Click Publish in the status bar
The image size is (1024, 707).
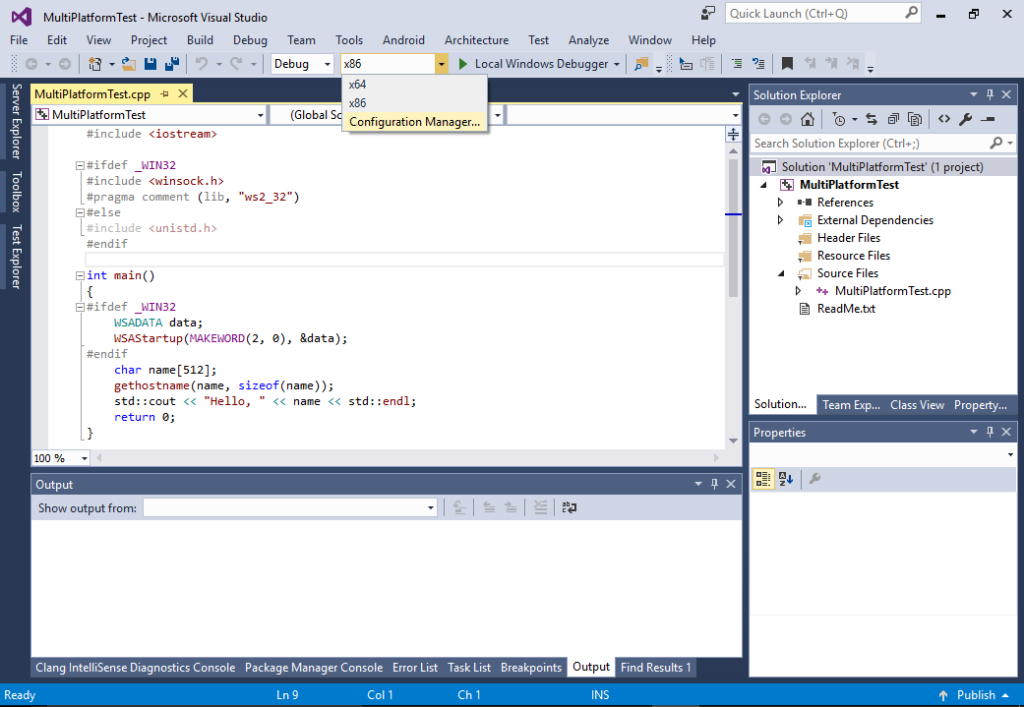tap(974, 694)
